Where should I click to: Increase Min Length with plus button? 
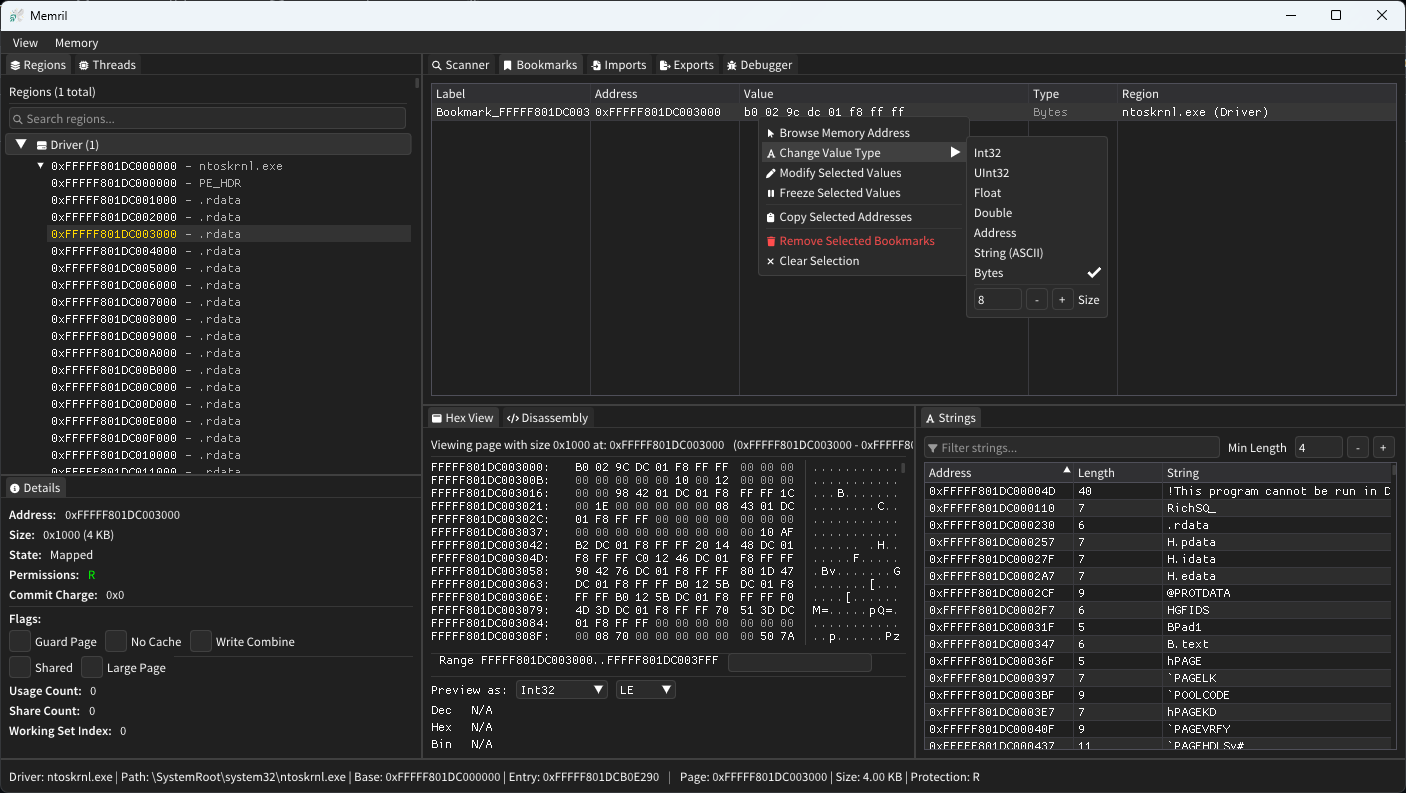[1383, 448]
